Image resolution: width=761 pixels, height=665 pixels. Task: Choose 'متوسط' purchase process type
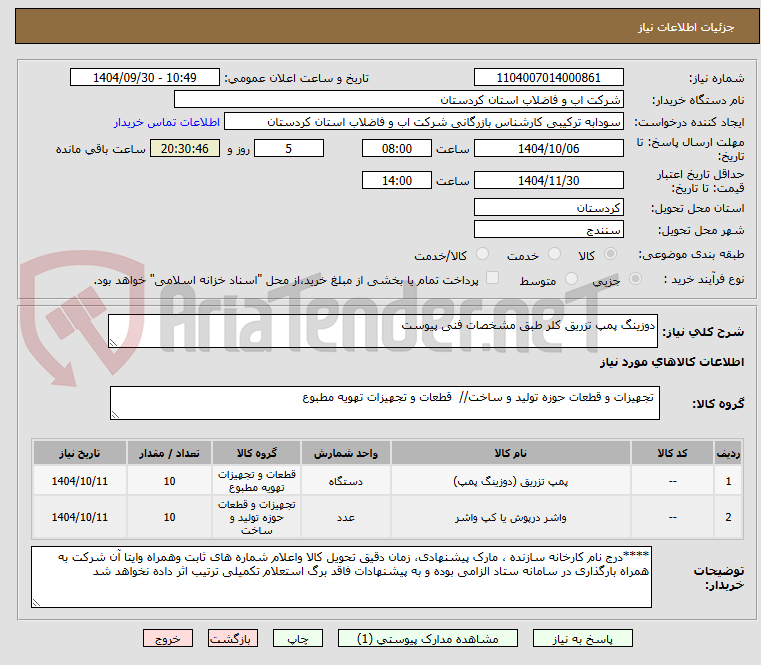point(571,279)
